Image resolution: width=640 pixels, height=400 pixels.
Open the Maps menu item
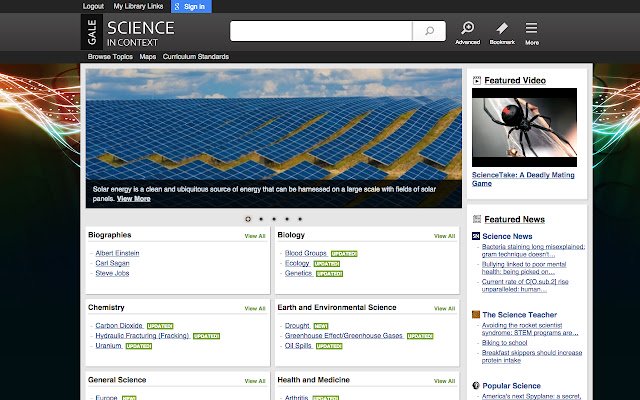(x=148, y=57)
